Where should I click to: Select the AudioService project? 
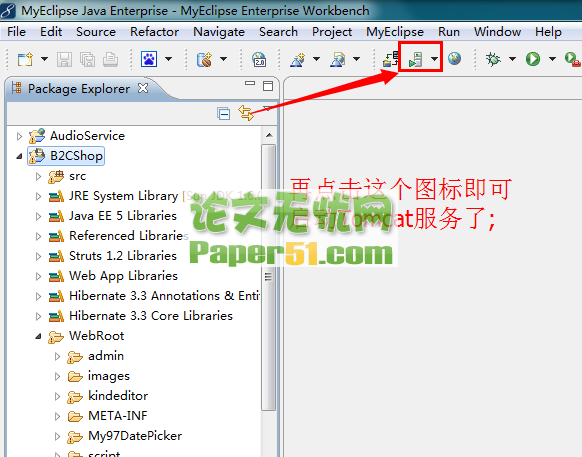coord(87,136)
